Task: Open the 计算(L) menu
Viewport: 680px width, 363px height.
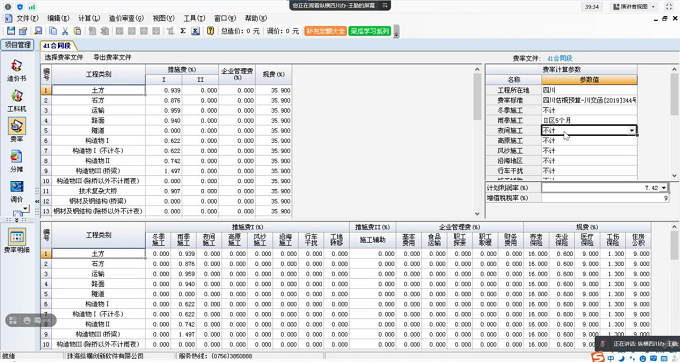Action: (89, 18)
